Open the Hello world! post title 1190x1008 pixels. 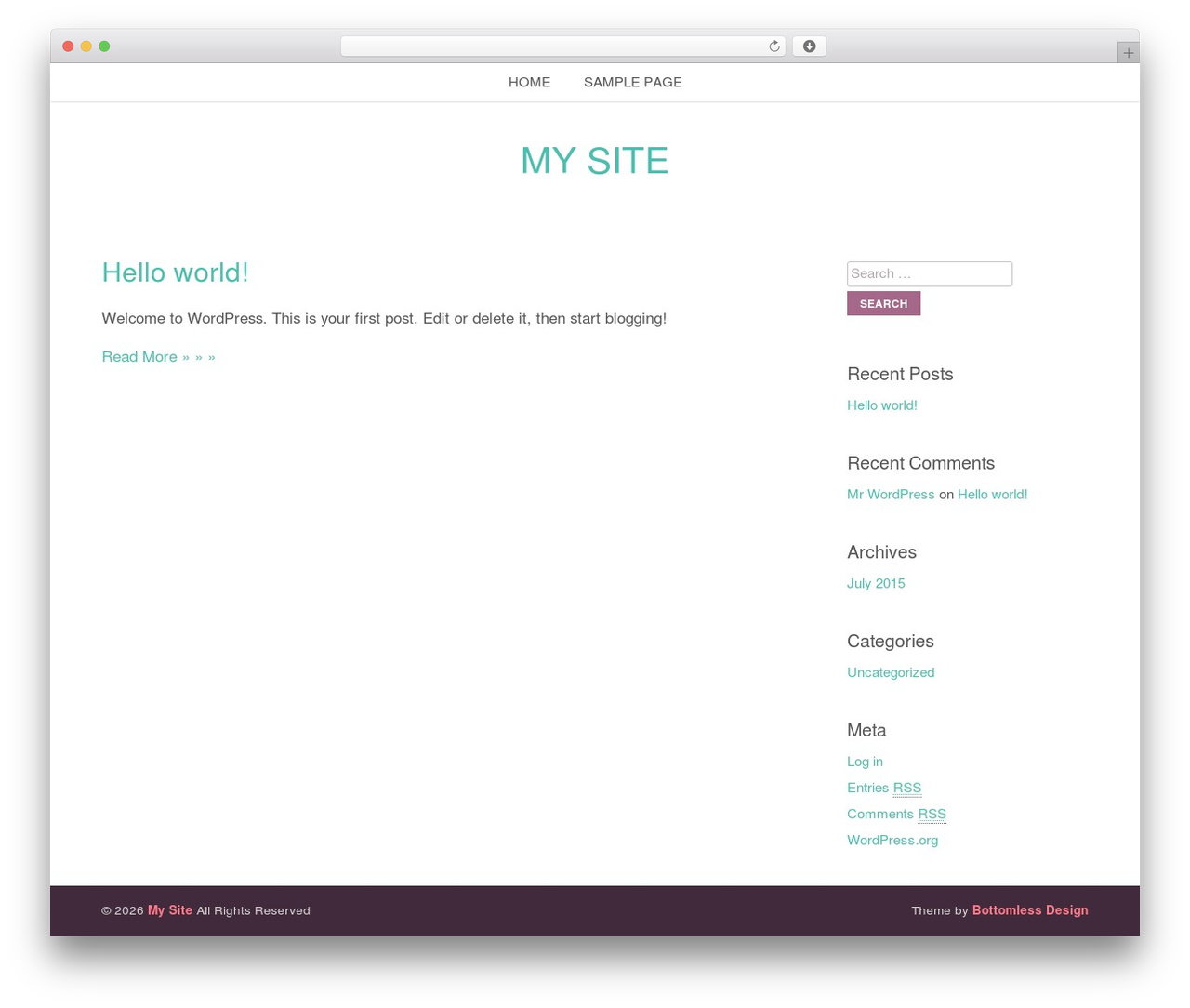pos(175,272)
